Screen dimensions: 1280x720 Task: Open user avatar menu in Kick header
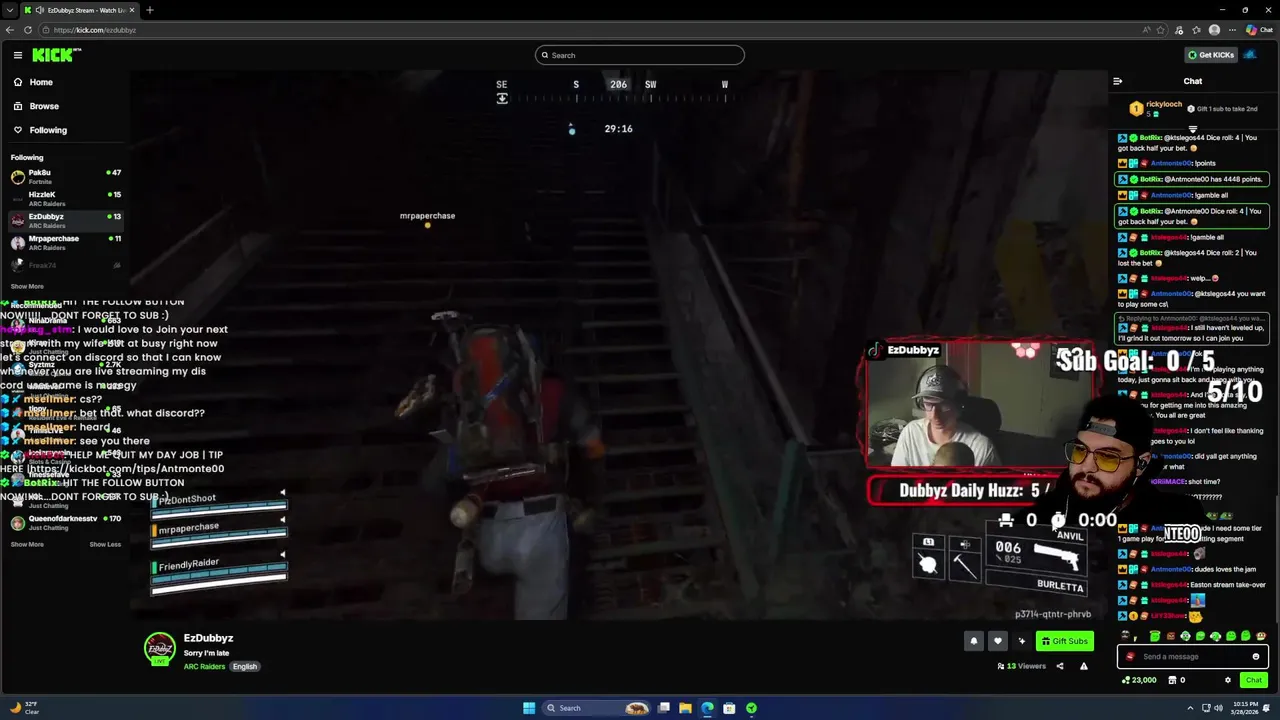1250,55
